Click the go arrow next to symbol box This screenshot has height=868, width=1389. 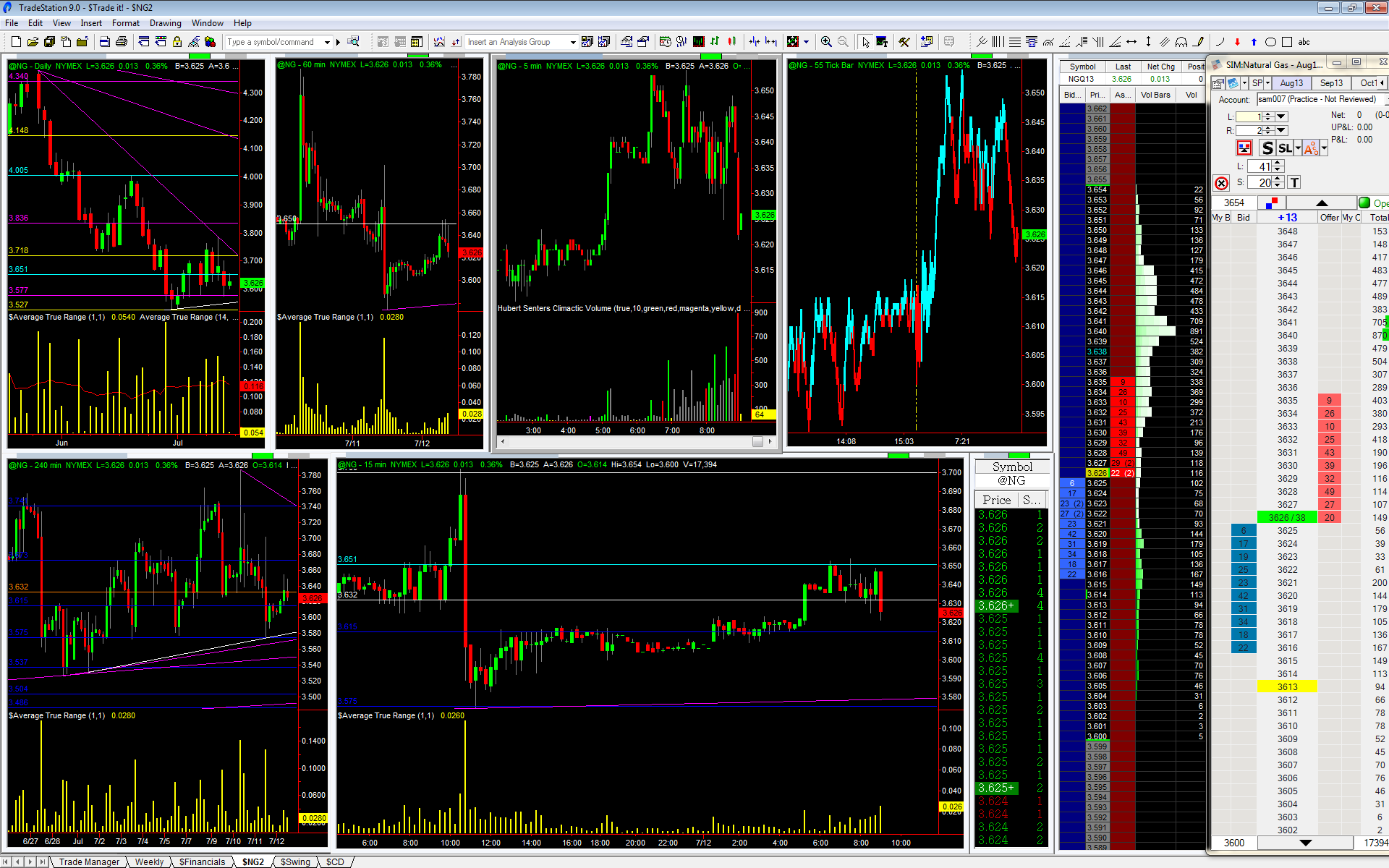(x=338, y=42)
